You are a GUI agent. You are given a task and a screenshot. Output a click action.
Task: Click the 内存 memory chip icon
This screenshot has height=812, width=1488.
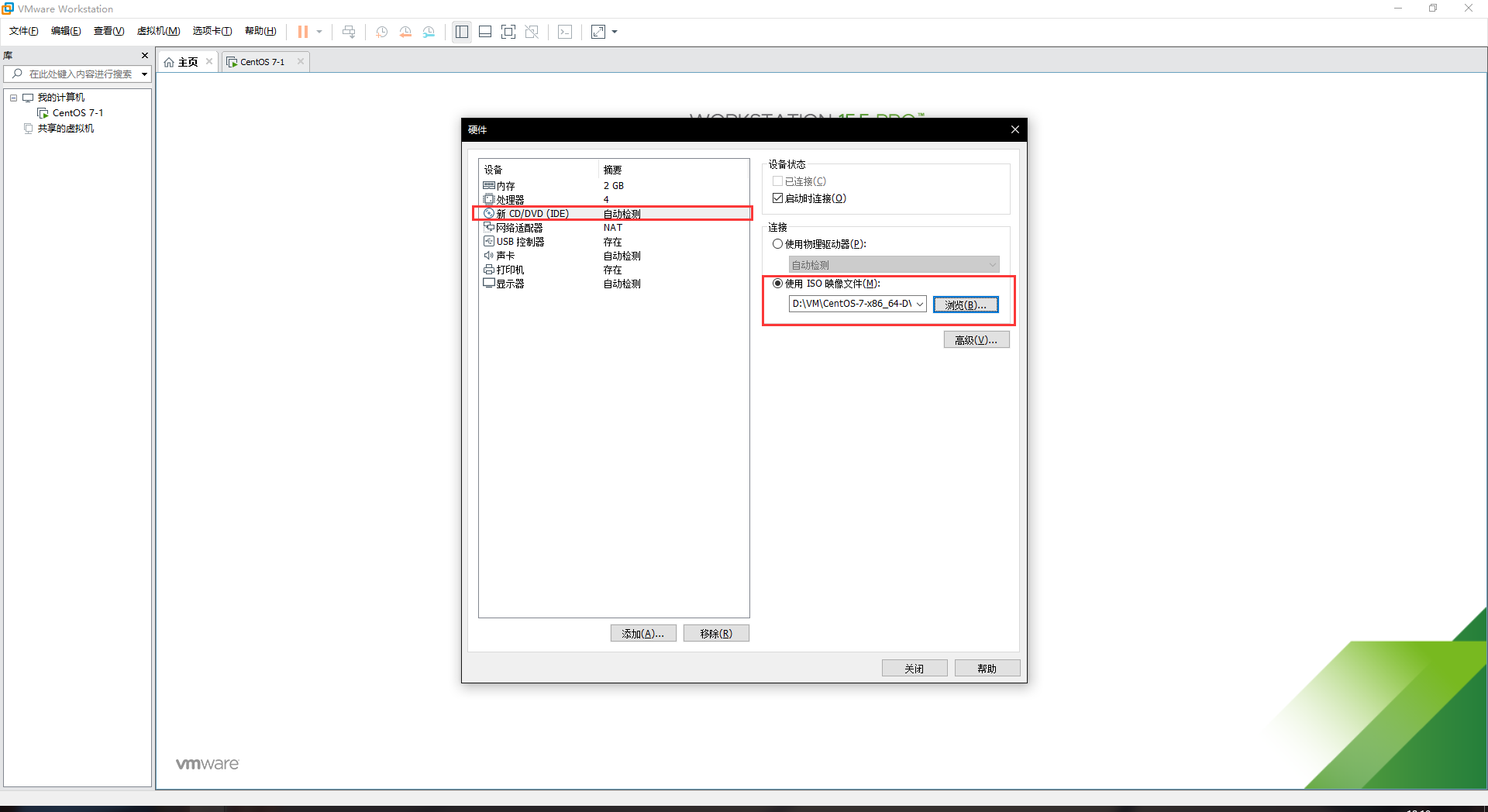click(x=489, y=186)
